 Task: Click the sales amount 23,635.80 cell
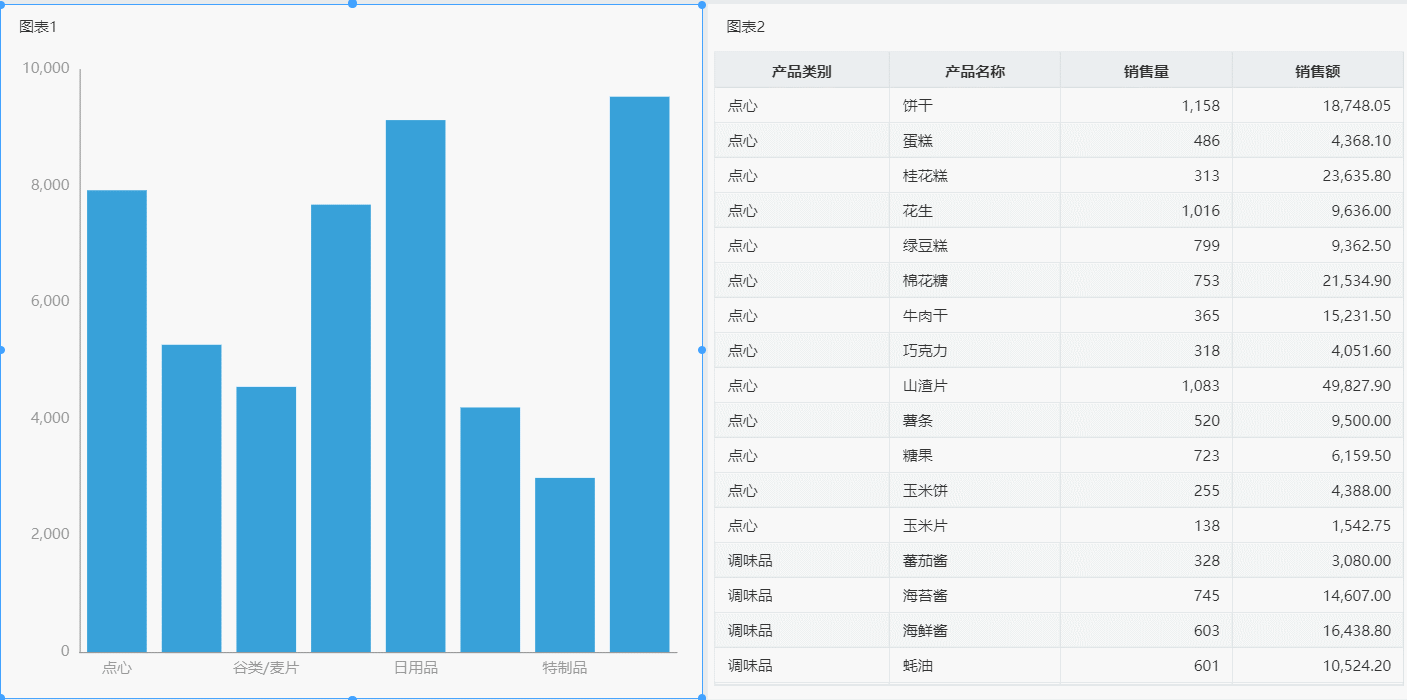coord(1318,175)
